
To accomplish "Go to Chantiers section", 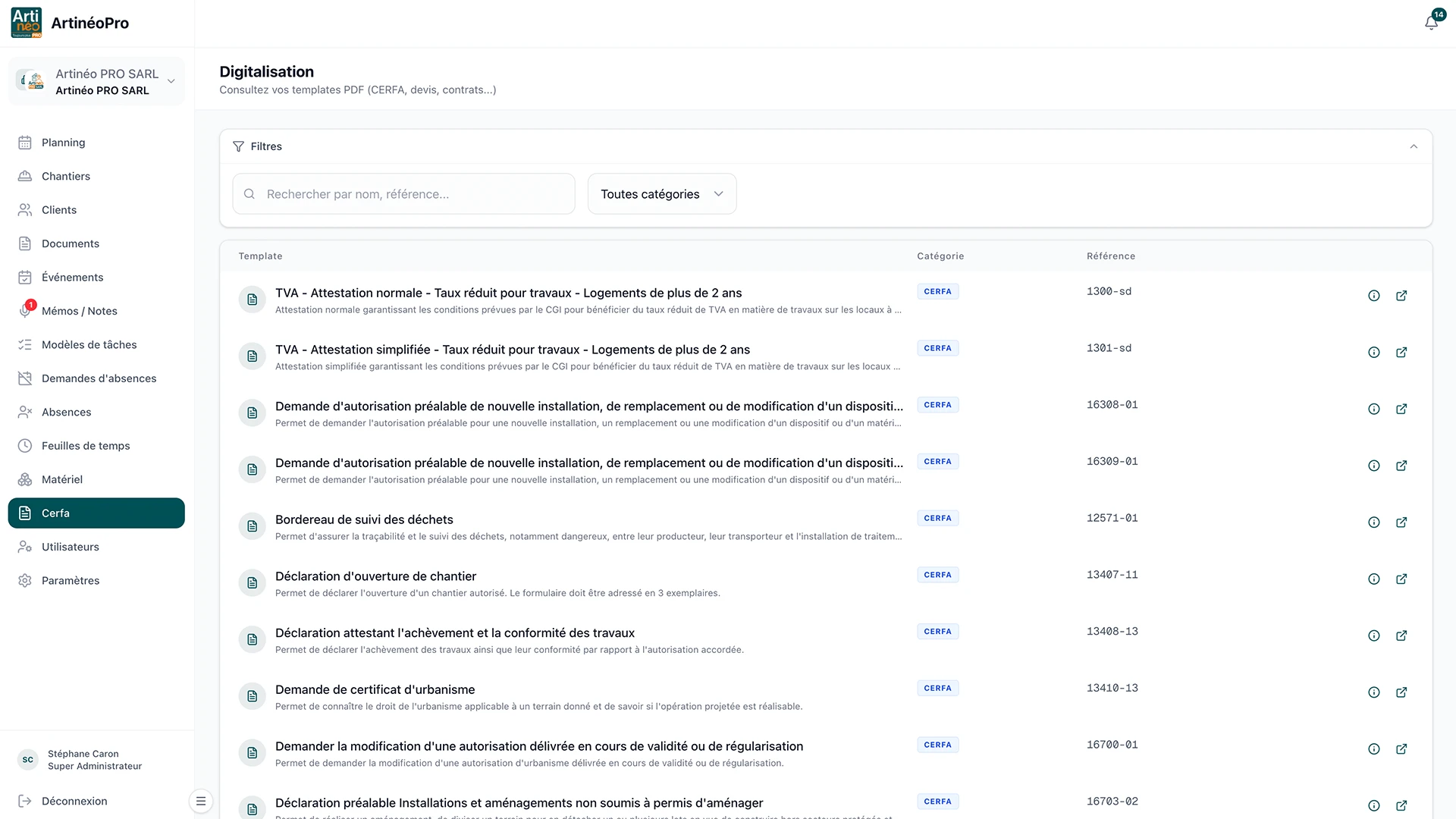I will coord(96,176).
